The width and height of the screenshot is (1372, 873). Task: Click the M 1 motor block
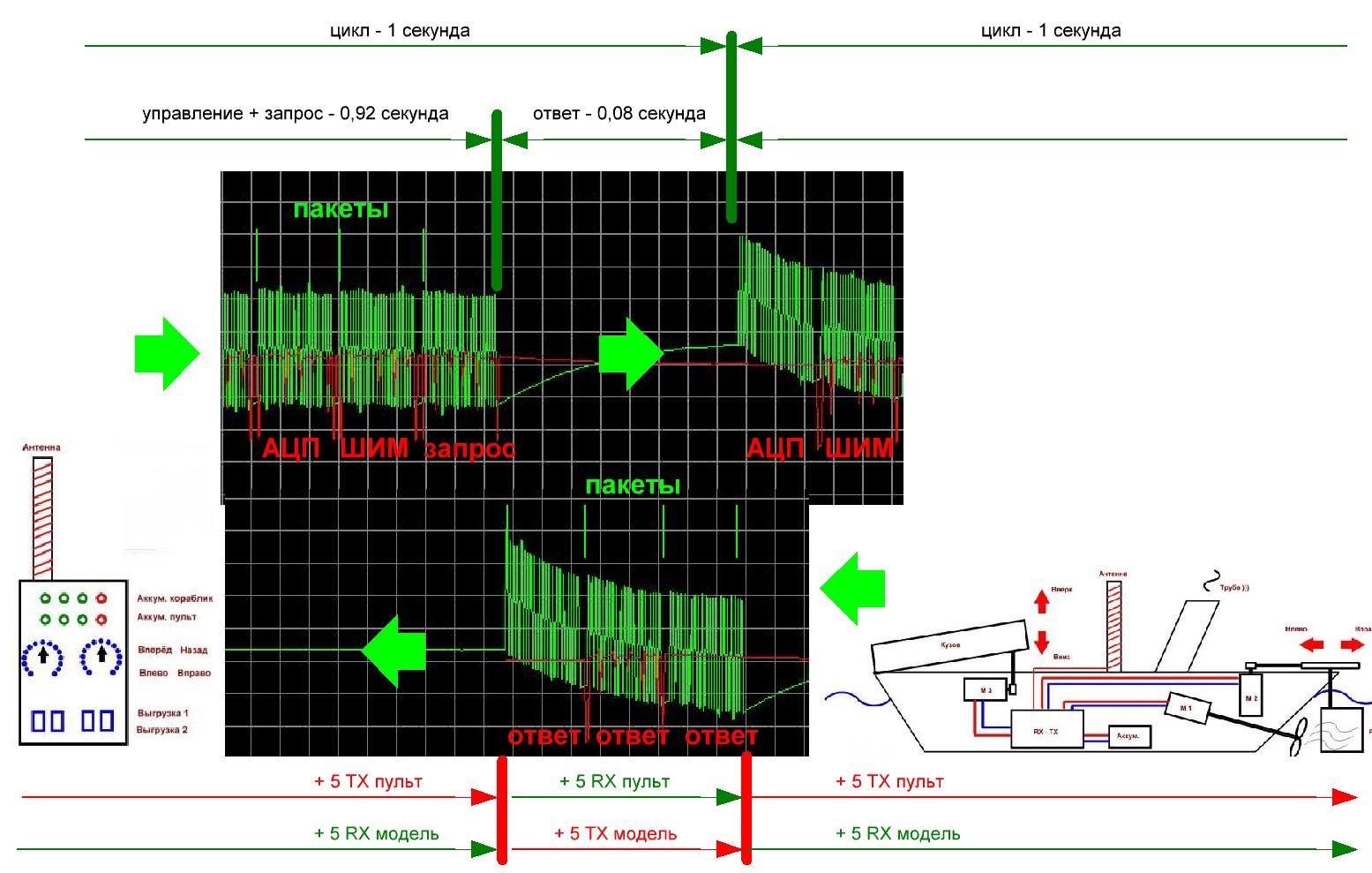(x=1186, y=708)
